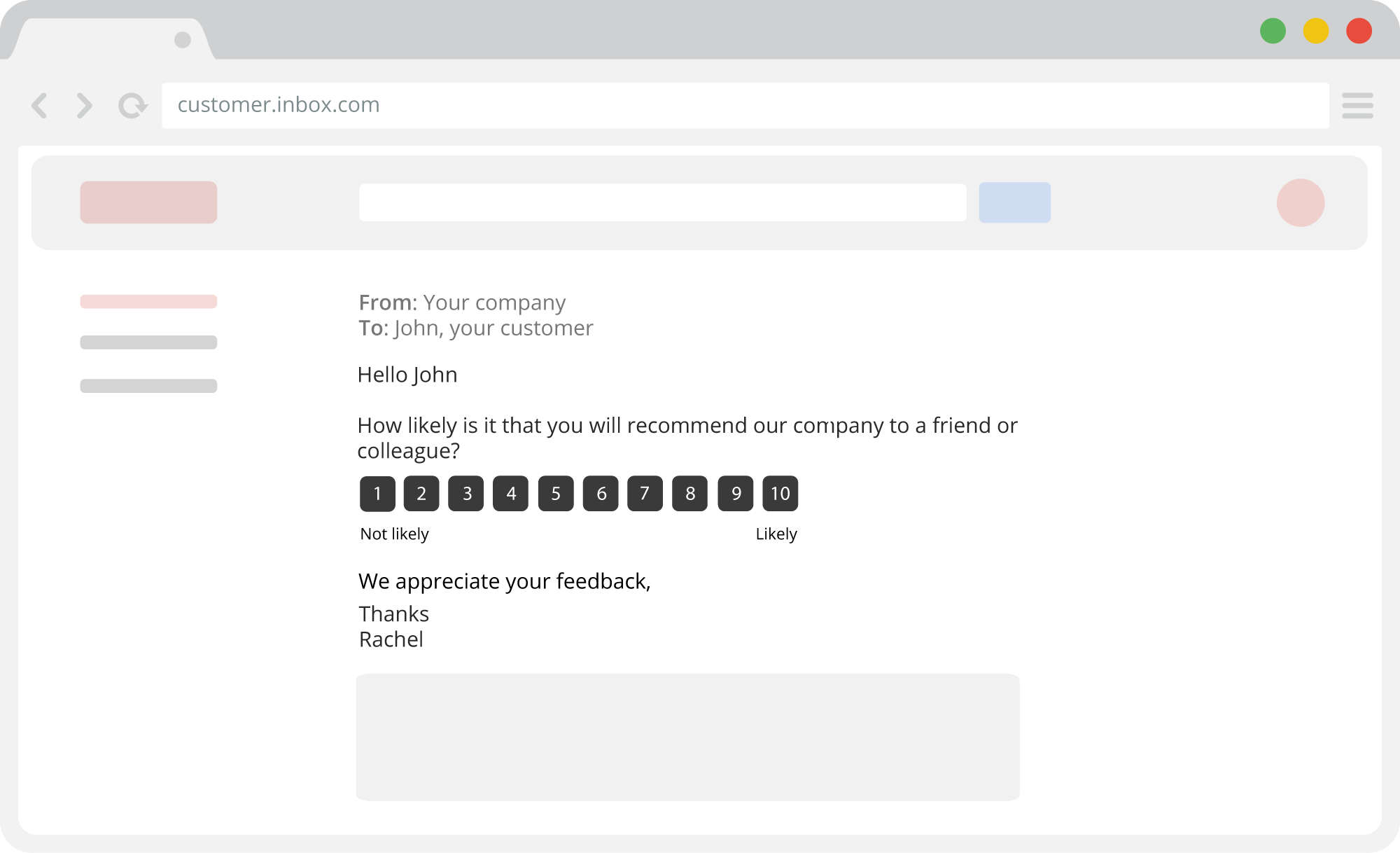This screenshot has width=1400, height=853.
Task: Select the second gray sidebar item
Action: [x=148, y=342]
